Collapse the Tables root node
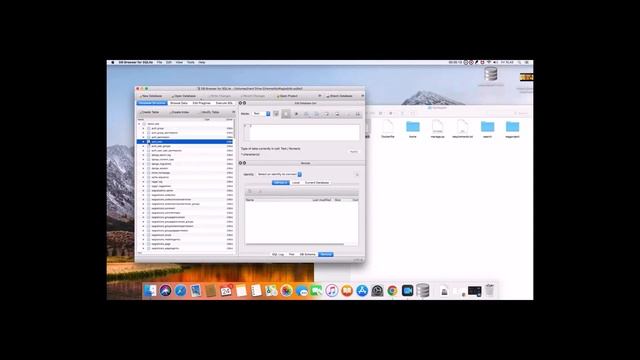This screenshot has height=360, width=640. (139, 124)
